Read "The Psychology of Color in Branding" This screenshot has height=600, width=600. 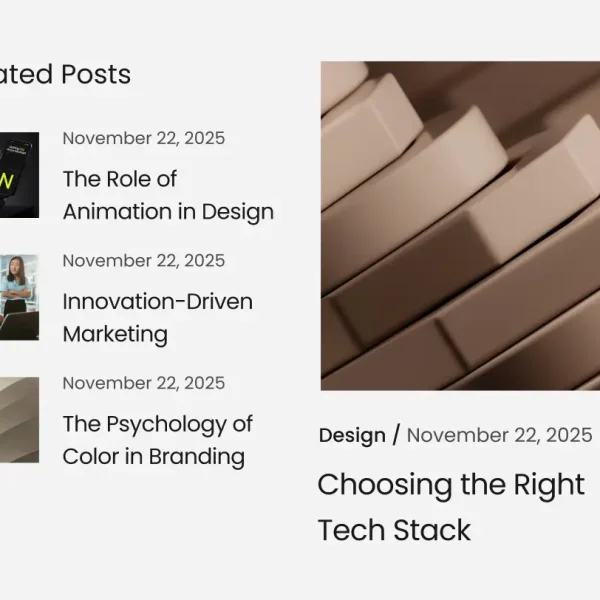157,440
